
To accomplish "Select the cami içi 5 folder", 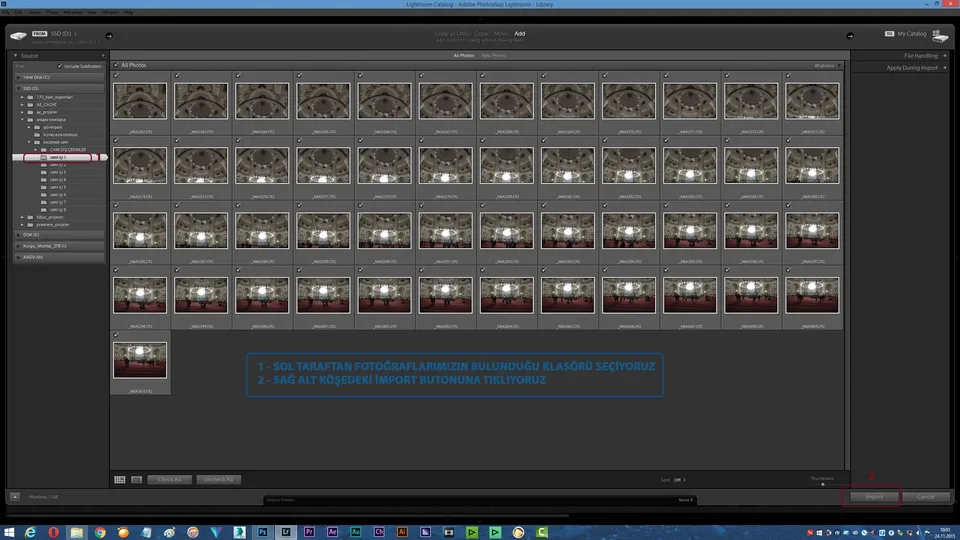I will 59,187.
